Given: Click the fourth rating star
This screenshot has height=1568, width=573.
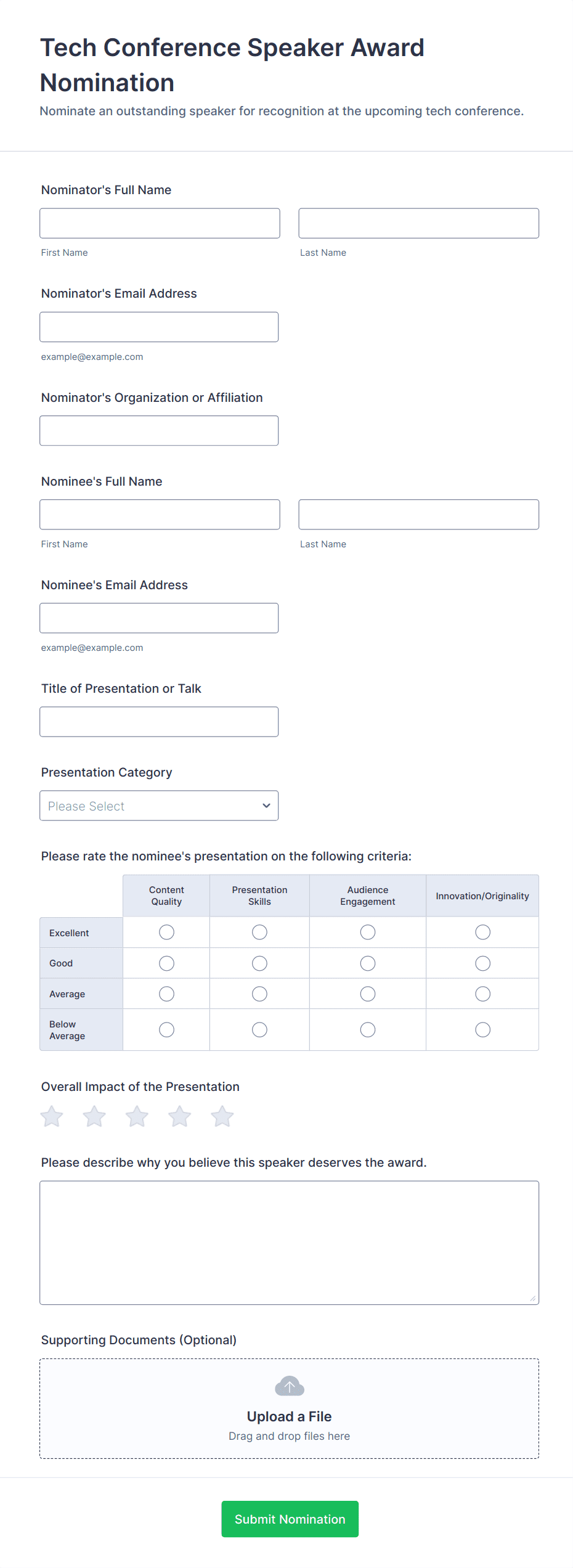Looking at the screenshot, I should 180,1116.
